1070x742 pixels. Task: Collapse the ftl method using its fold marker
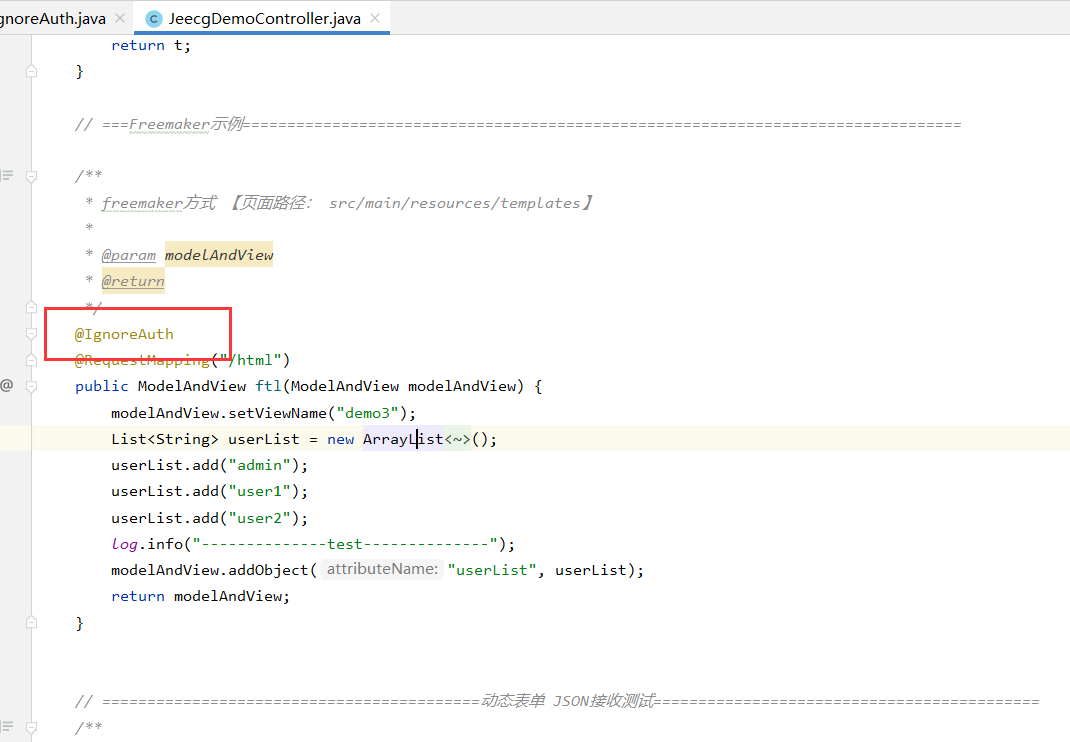click(31, 386)
